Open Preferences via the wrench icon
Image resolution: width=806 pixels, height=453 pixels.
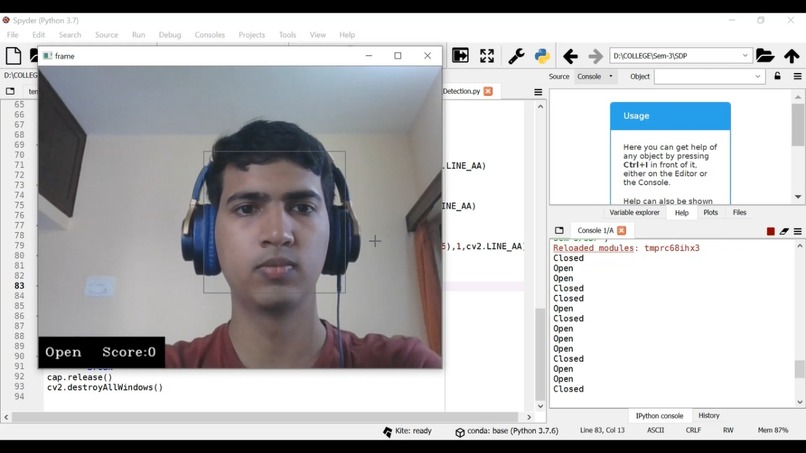pos(516,56)
